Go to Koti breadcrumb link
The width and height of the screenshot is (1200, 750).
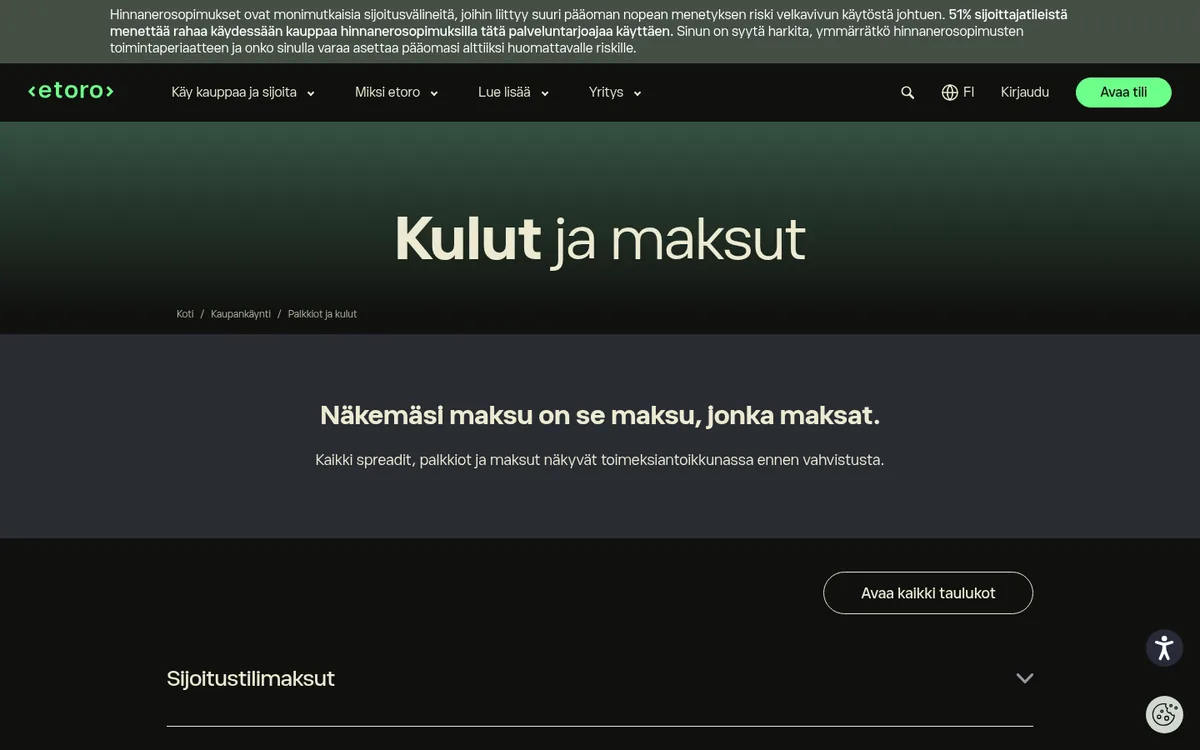click(x=185, y=314)
